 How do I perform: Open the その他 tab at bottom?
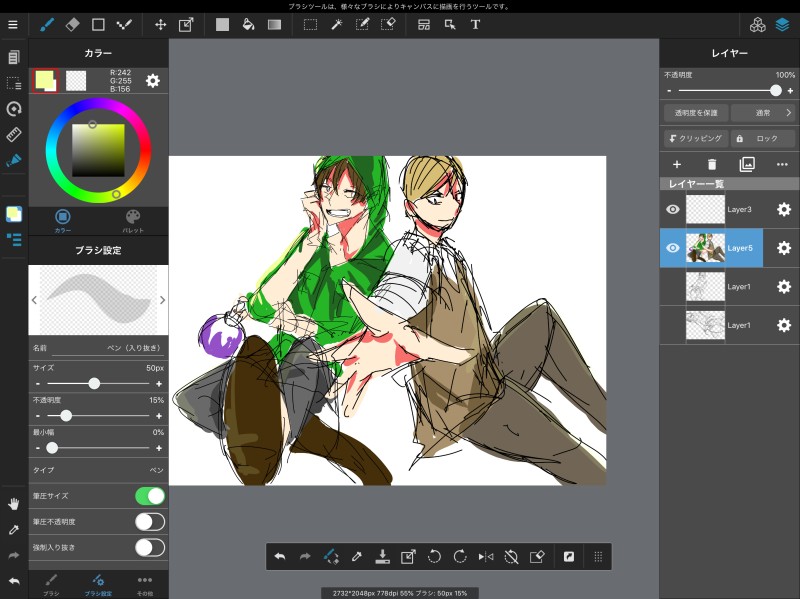pos(145,584)
